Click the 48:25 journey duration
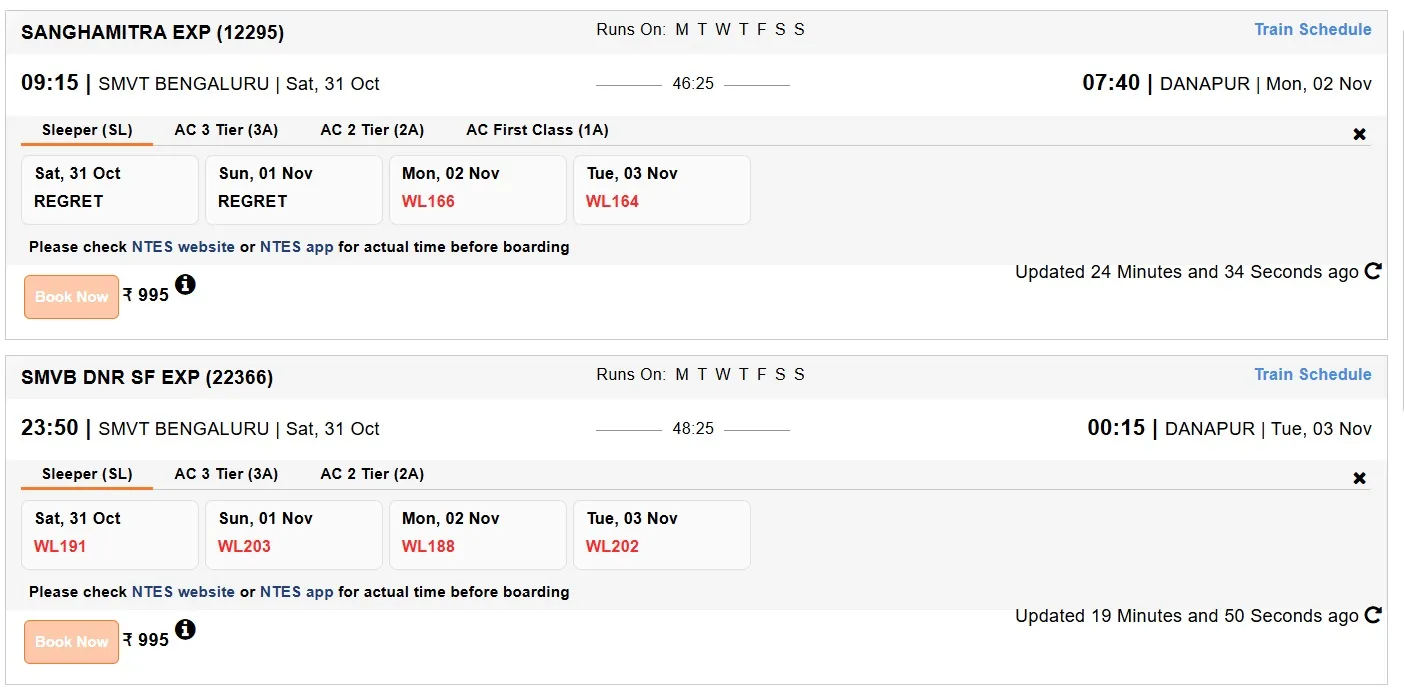The image size is (1404, 694). point(693,428)
